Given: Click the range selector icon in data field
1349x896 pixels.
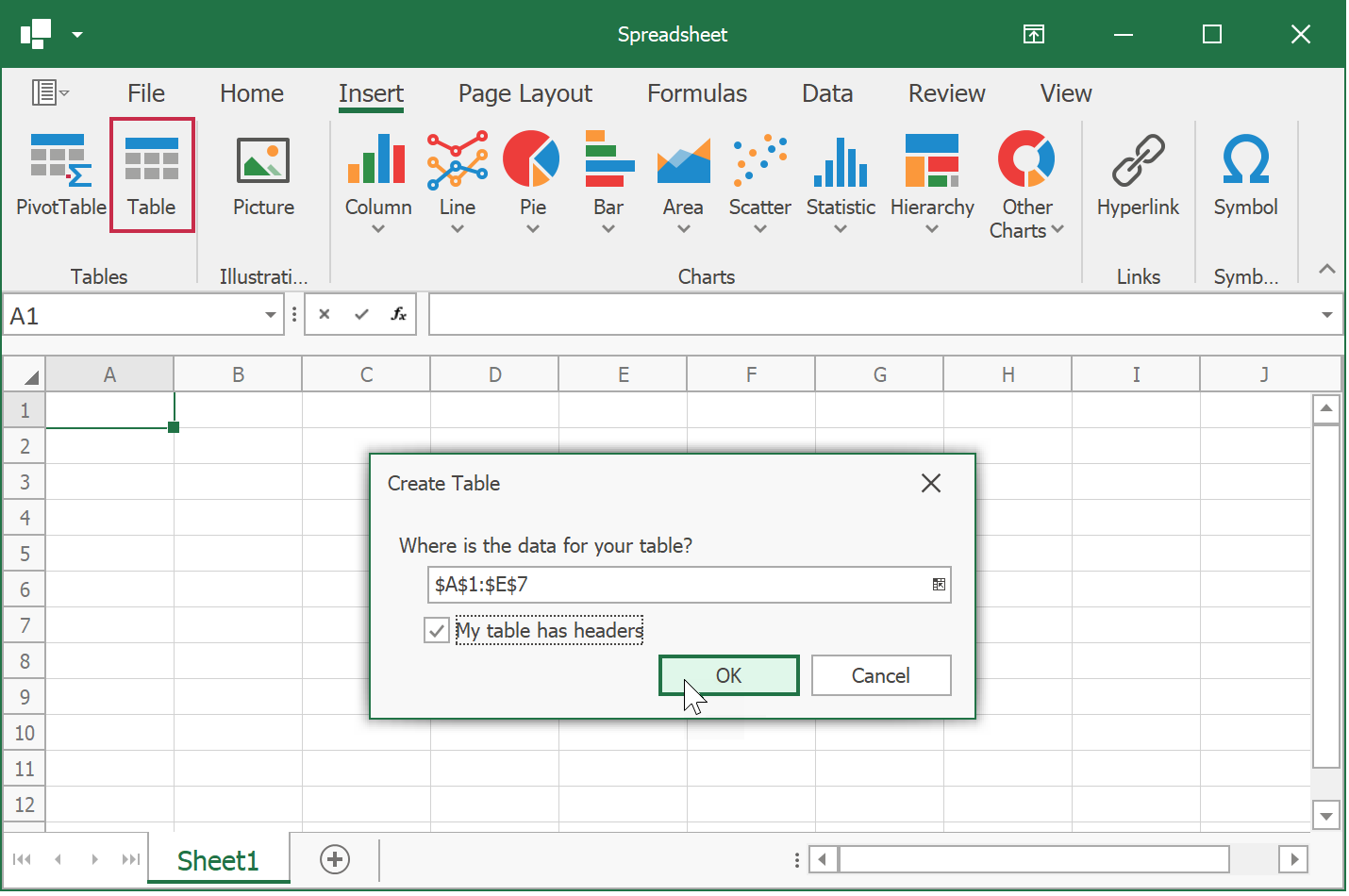Looking at the screenshot, I should [x=939, y=585].
